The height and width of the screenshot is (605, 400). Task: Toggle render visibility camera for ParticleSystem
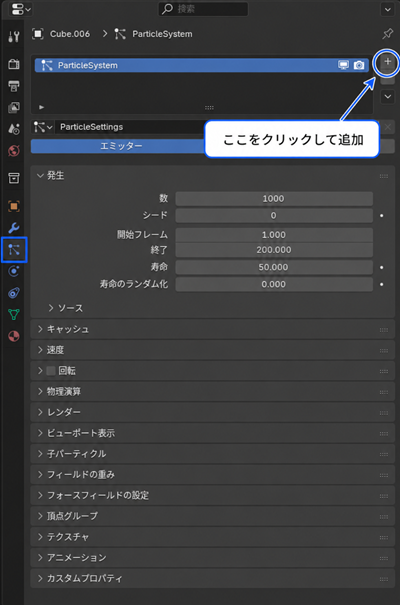click(x=359, y=65)
